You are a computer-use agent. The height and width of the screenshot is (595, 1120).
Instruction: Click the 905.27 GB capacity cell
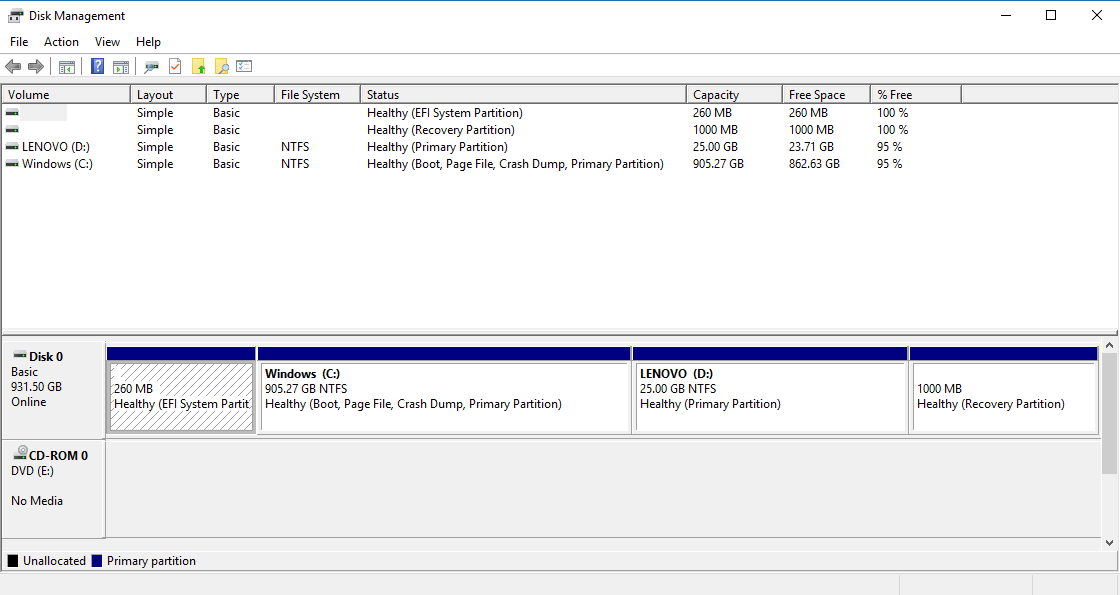point(718,164)
